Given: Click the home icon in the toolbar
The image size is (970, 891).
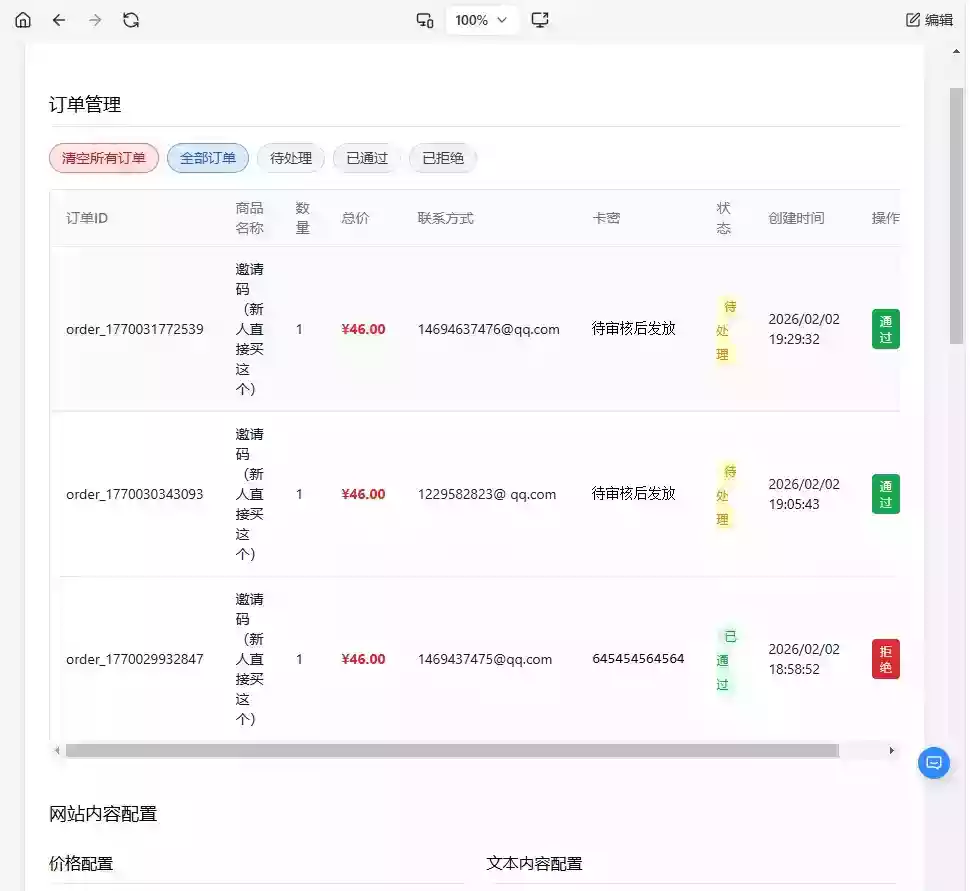Looking at the screenshot, I should pyautogui.click(x=22, y=19).
